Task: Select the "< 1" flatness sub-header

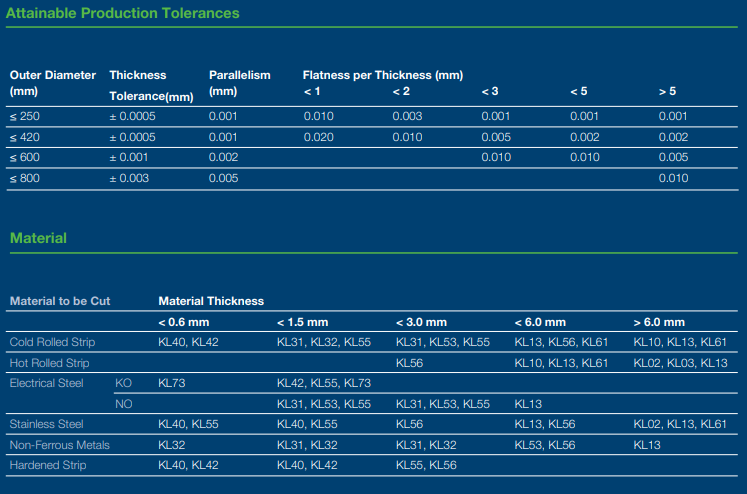Action: pyautogui.click(x=312, y=91)
